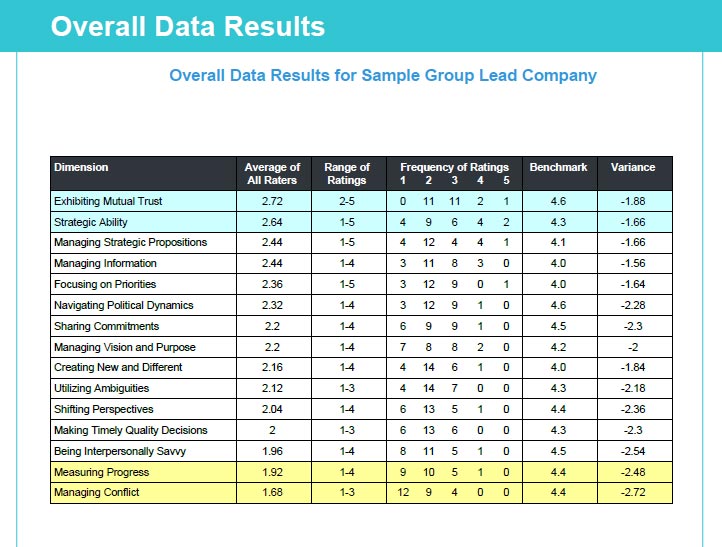Select variance -1.84 for Creating New and Different

click(x=633, y=367)
